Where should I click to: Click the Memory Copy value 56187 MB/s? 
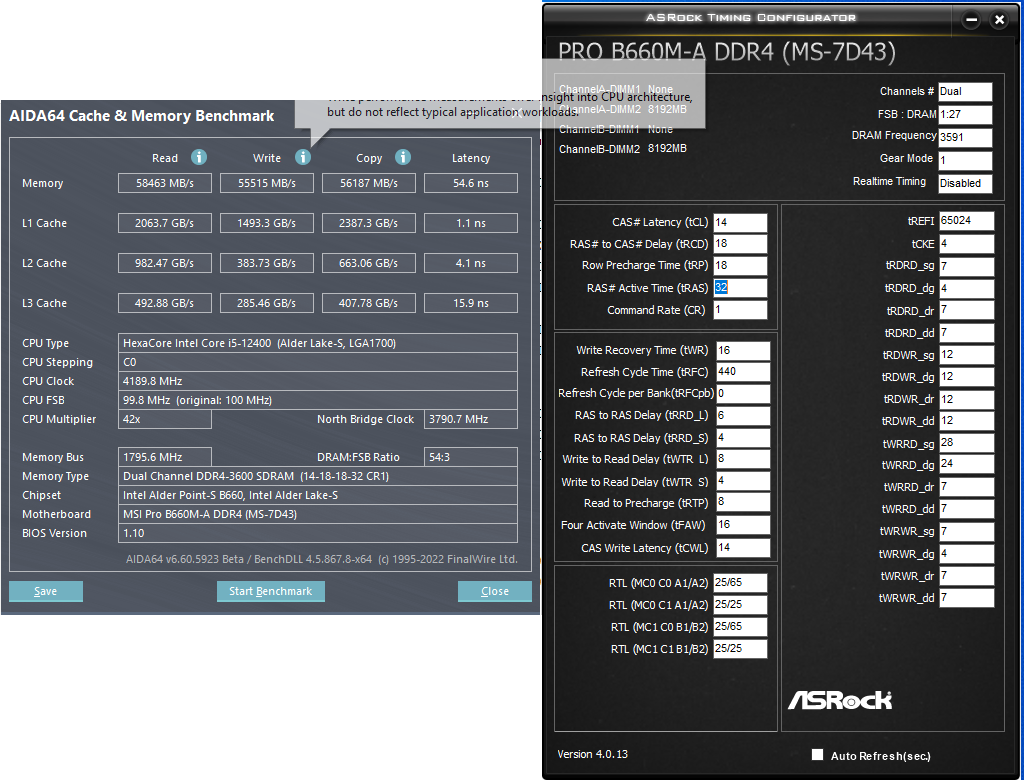[368, 184]
